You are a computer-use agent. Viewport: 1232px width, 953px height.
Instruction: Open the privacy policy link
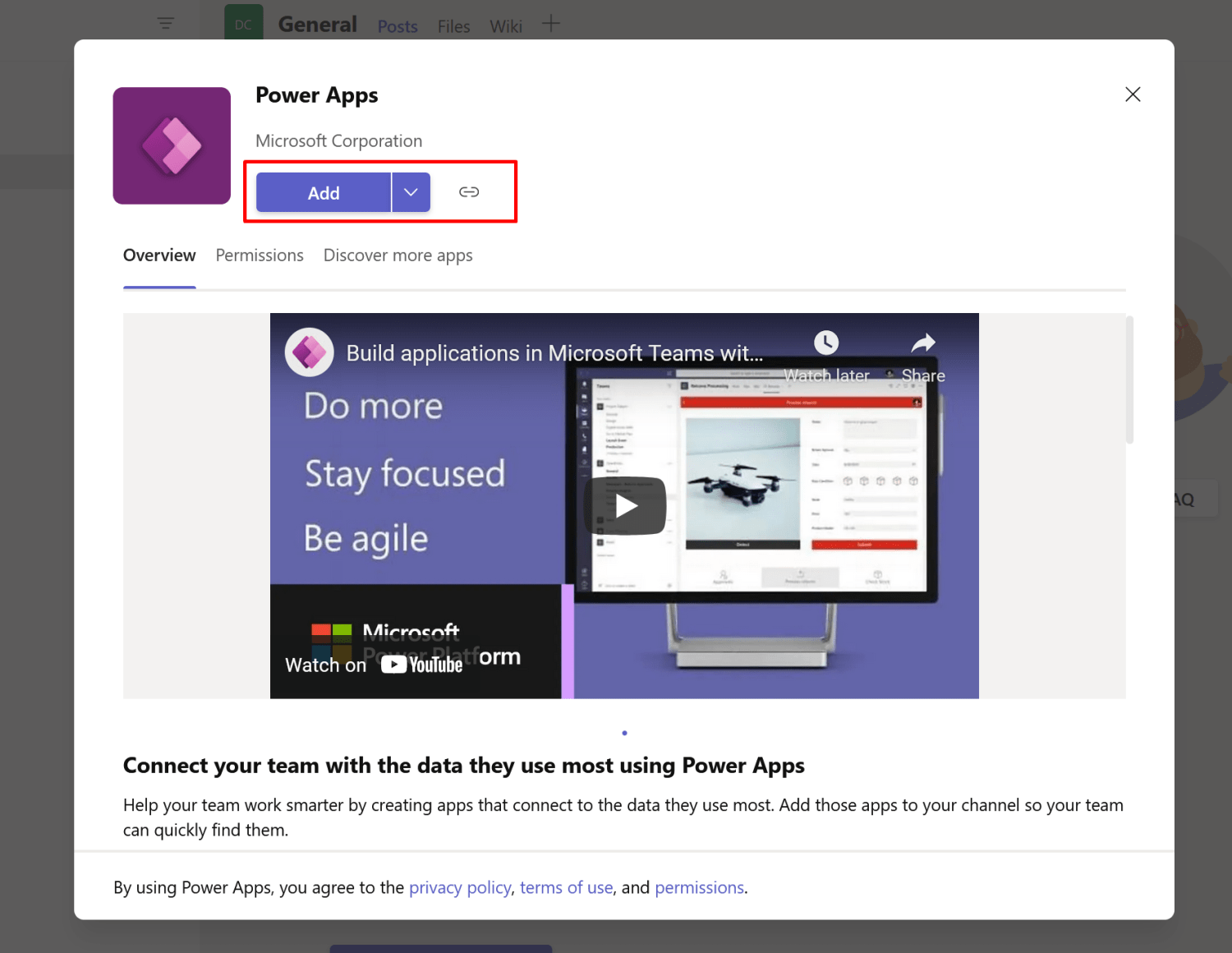coord(460,887)
